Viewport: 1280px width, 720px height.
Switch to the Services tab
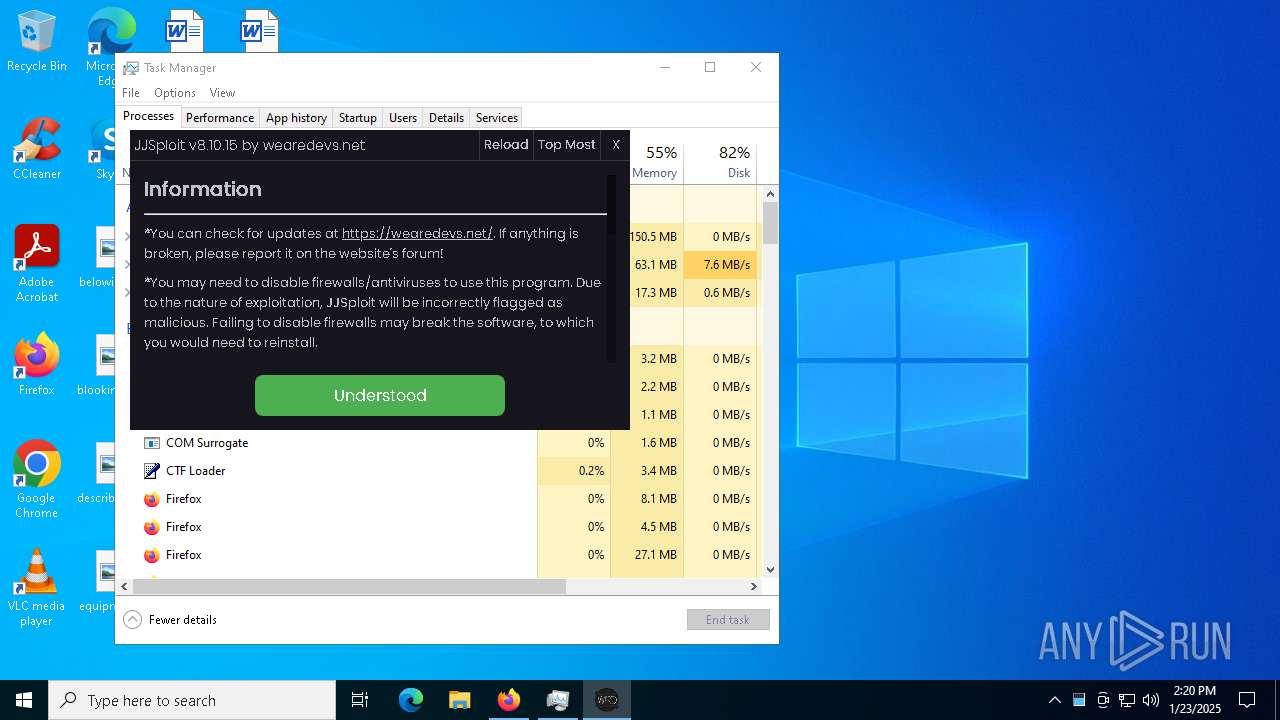(497, 118)
